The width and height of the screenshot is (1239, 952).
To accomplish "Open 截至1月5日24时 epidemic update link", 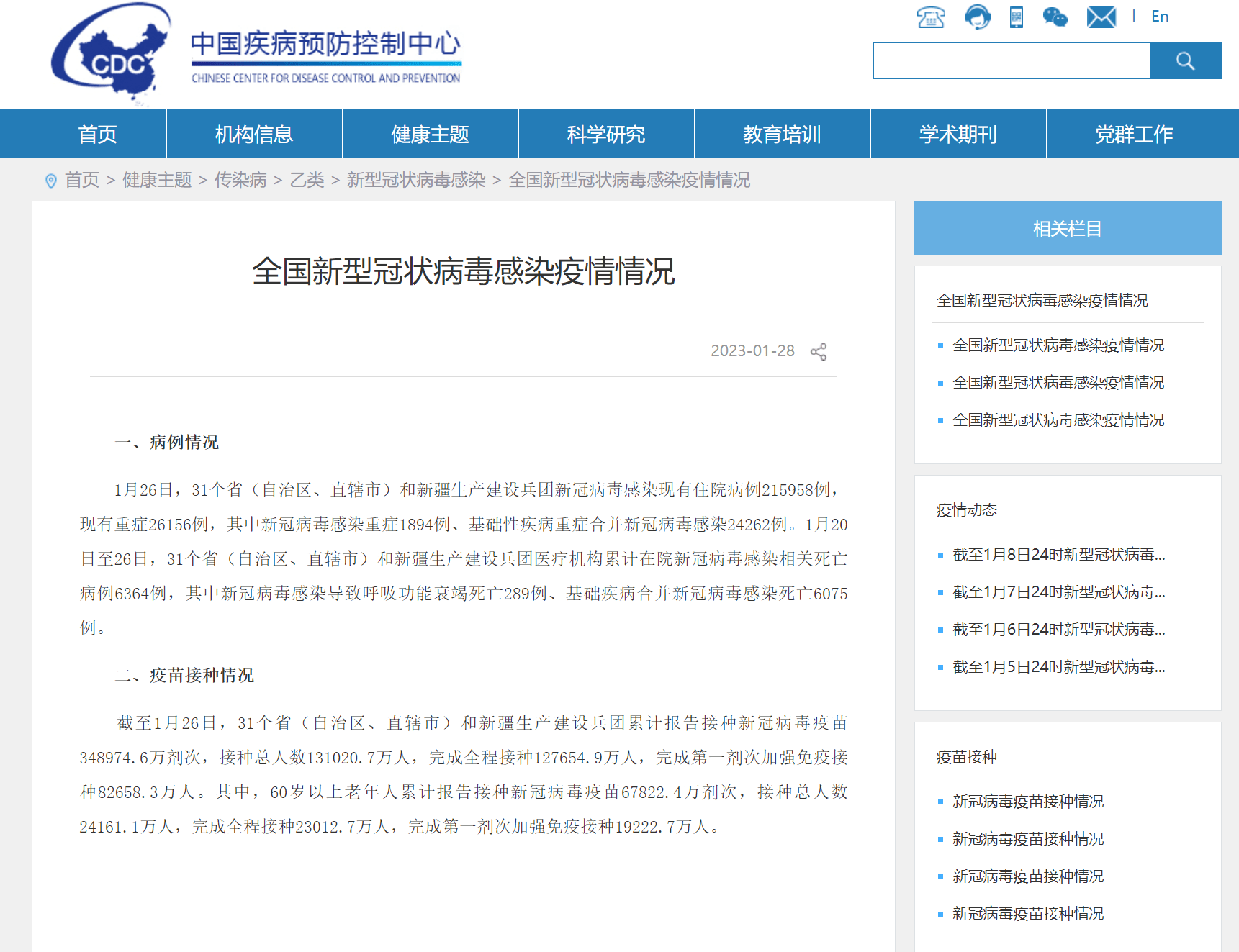I will point(1058,667).
